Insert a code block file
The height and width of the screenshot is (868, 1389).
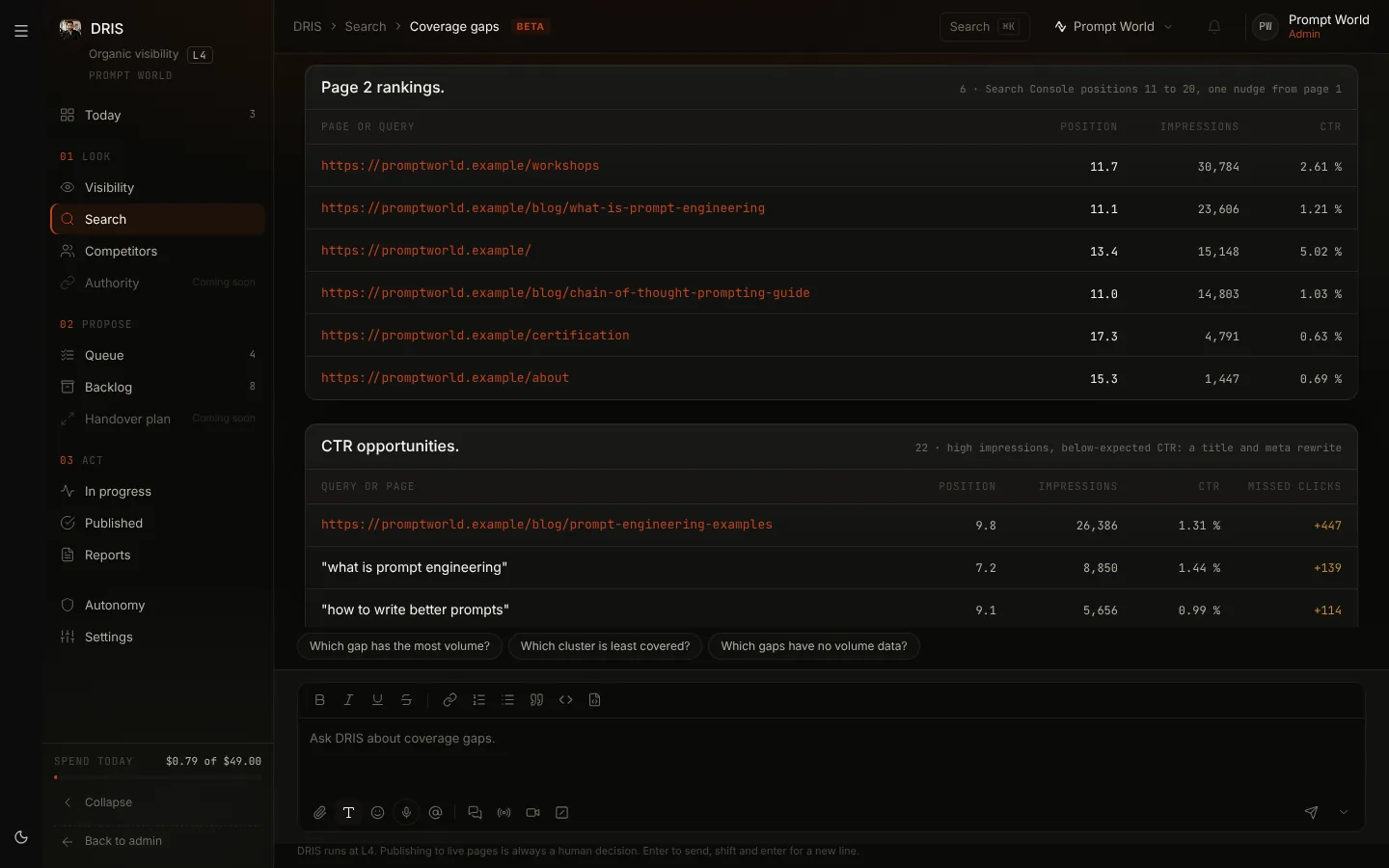(x=595, y=700)
